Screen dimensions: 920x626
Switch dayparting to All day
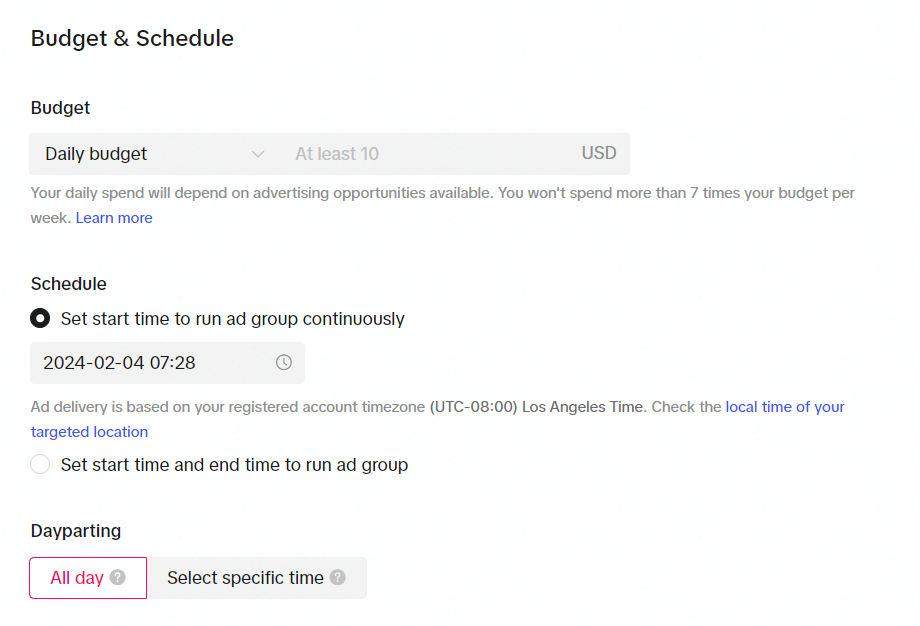(88, 578)
